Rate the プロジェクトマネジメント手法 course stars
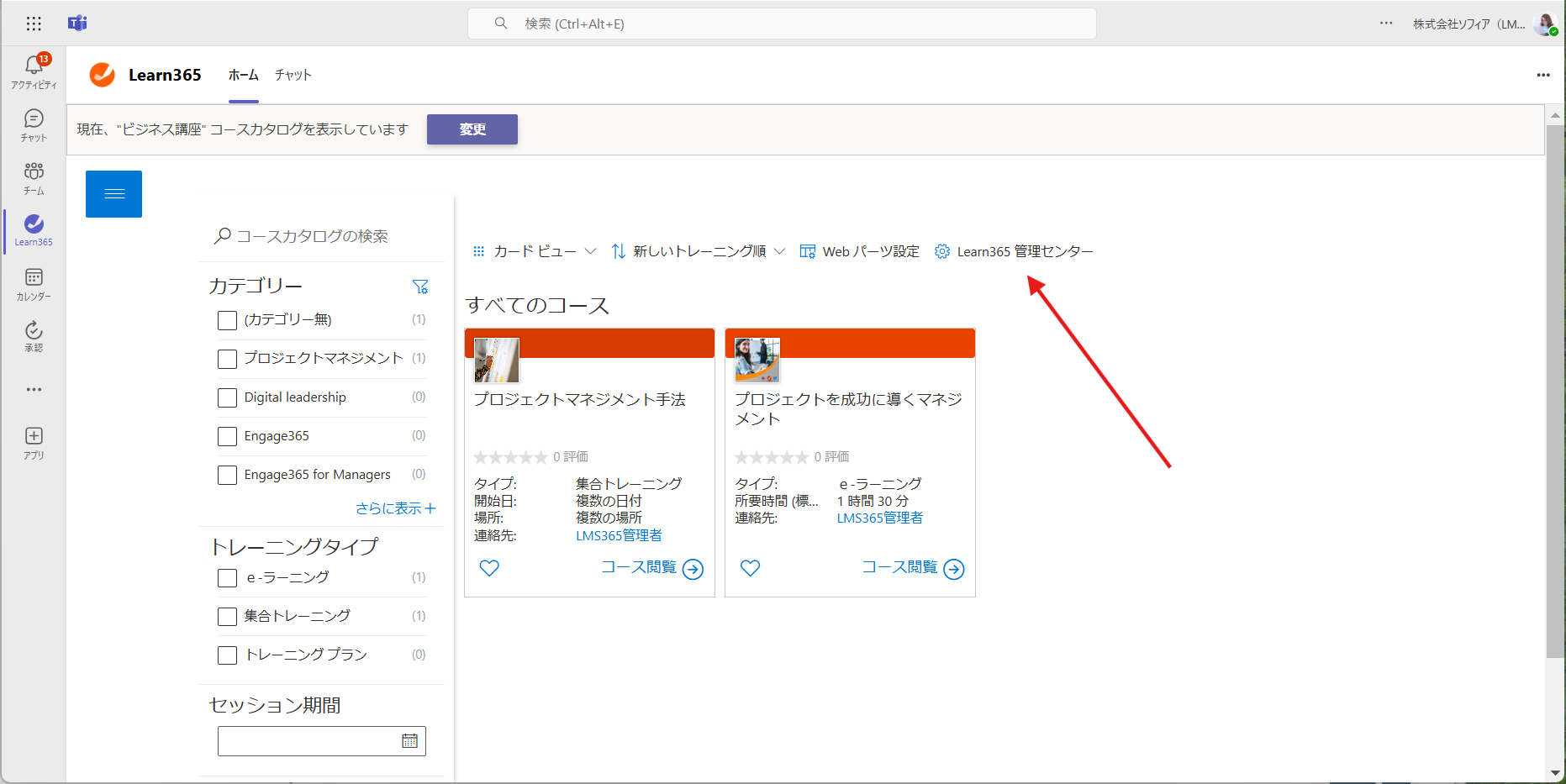 point(510,457)
